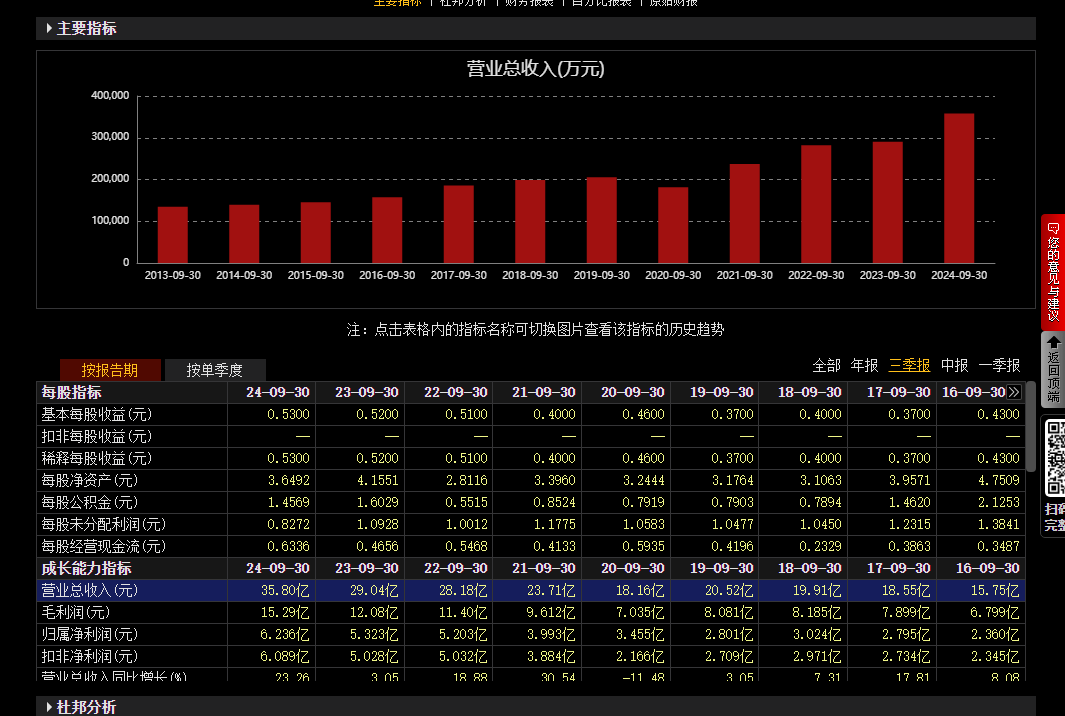This screenshot has height=716, width=1065.
Task: Switch to the 按单季度 tab
Action: (x=214, y=370)
